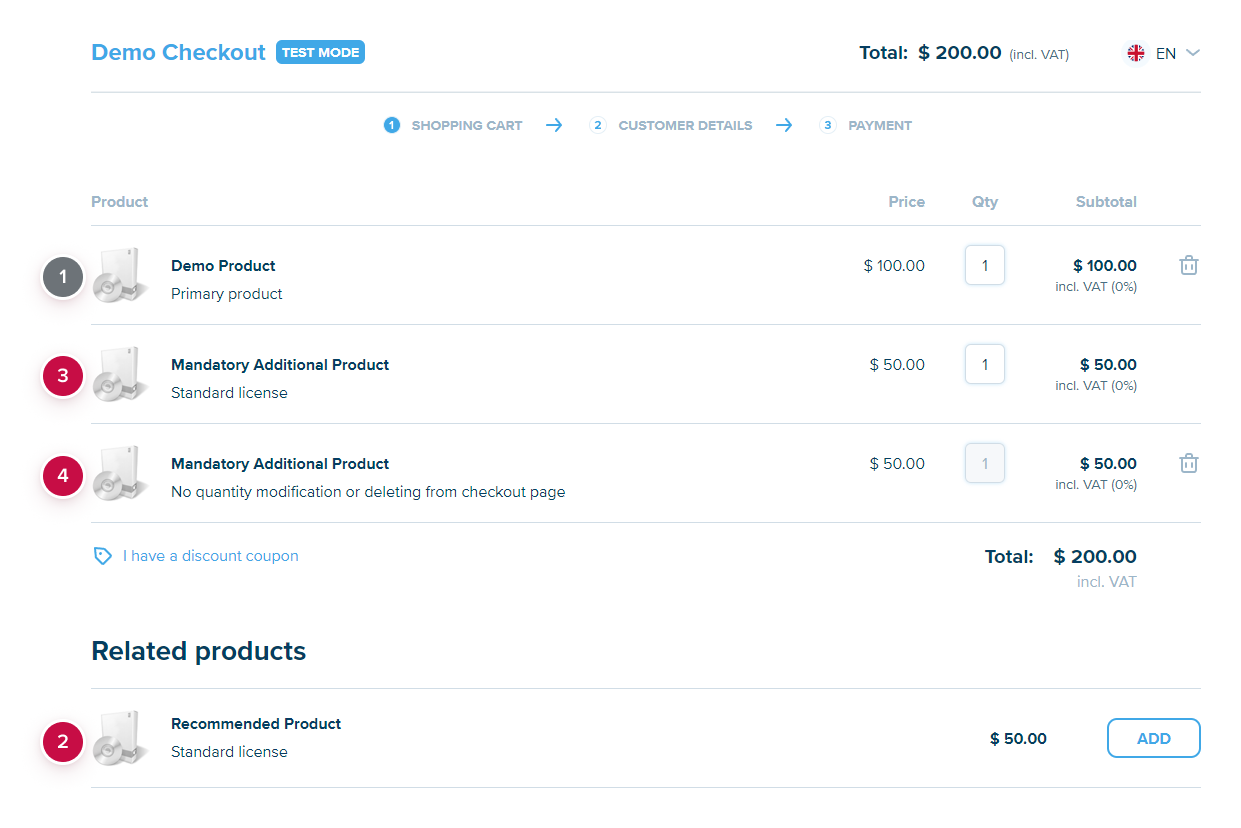
Task: Go to Payment step
Action: click(879, 126)
